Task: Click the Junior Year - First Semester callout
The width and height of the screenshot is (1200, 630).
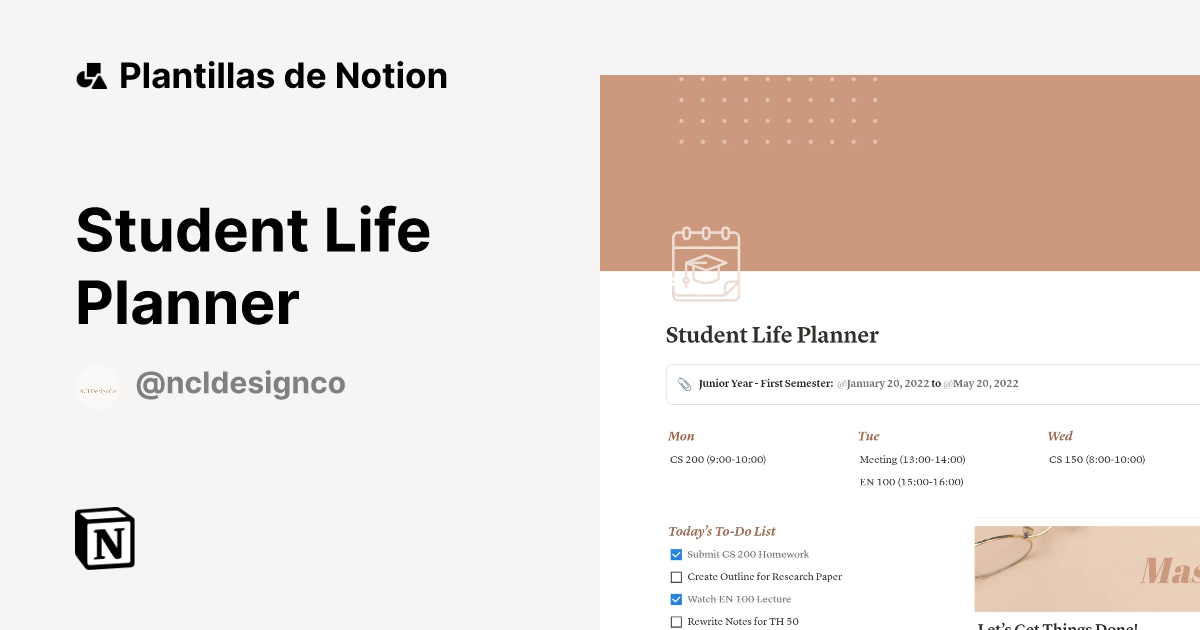Action: click(764, 383)
